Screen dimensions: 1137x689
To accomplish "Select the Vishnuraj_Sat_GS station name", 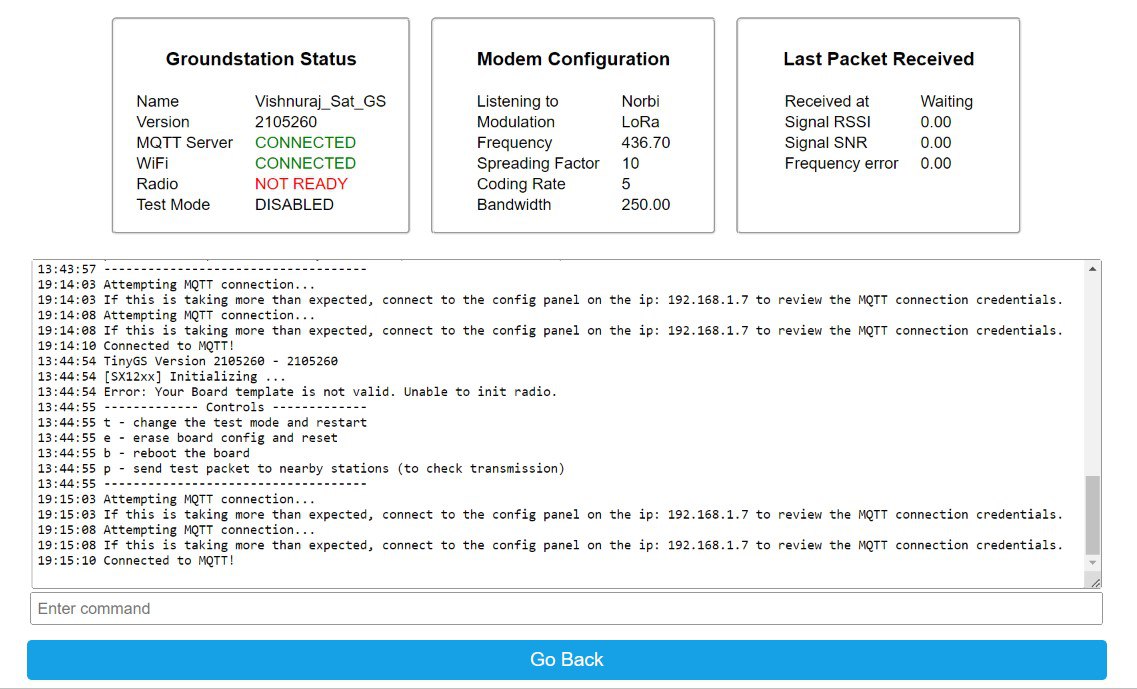I will click(x=320, y=101).
